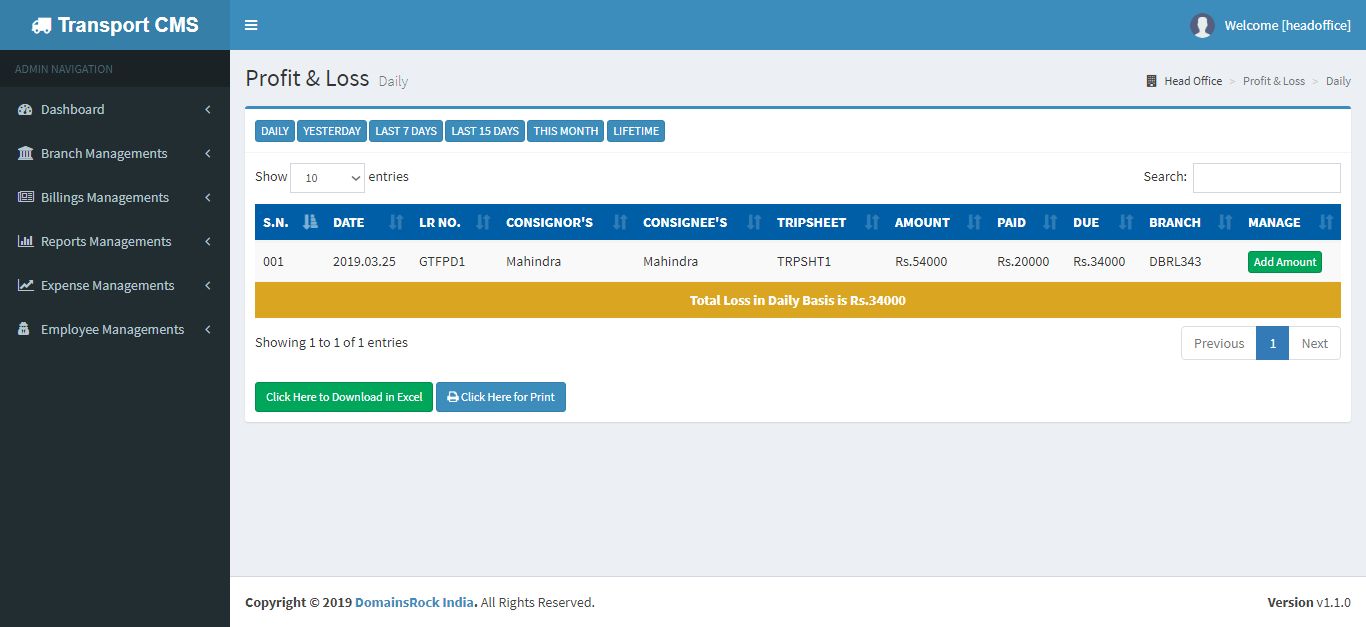Select the YESTERDAY filter tab
The image size is (1366, 627).
(x=332, y=131)
